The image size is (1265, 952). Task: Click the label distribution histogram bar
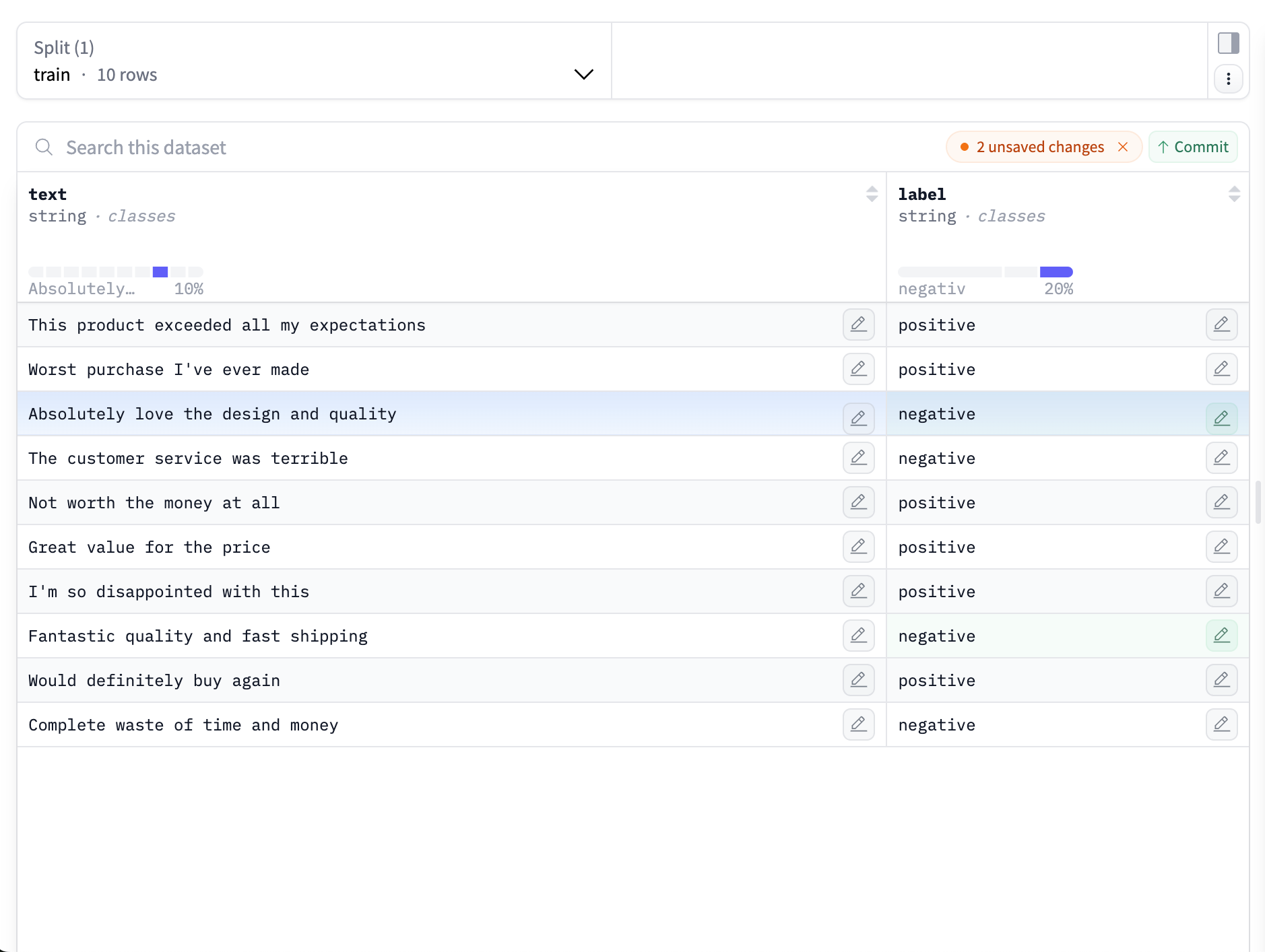[x=1058, y=271]
